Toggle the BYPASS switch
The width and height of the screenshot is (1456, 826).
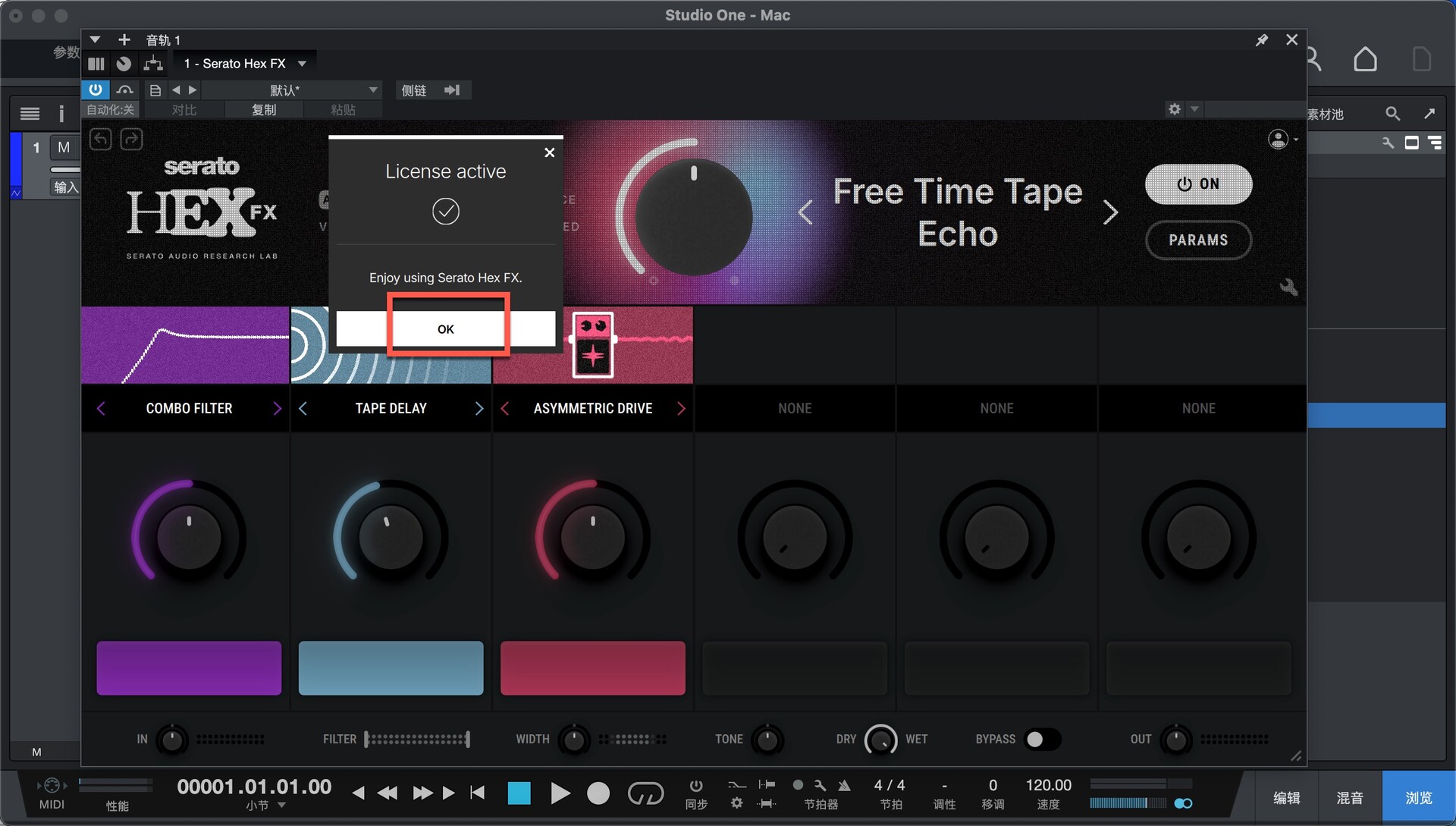(x=1042, y=739)
